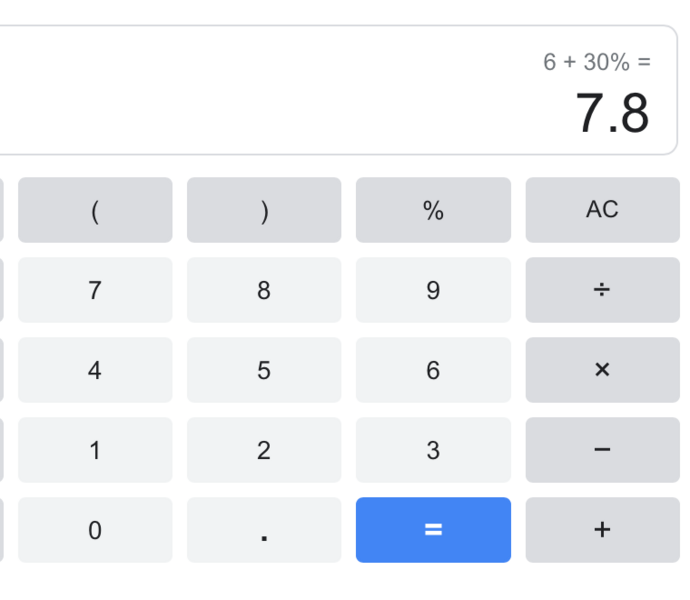
Task: Clear everything with the AC button
Action: pos(602,210)
